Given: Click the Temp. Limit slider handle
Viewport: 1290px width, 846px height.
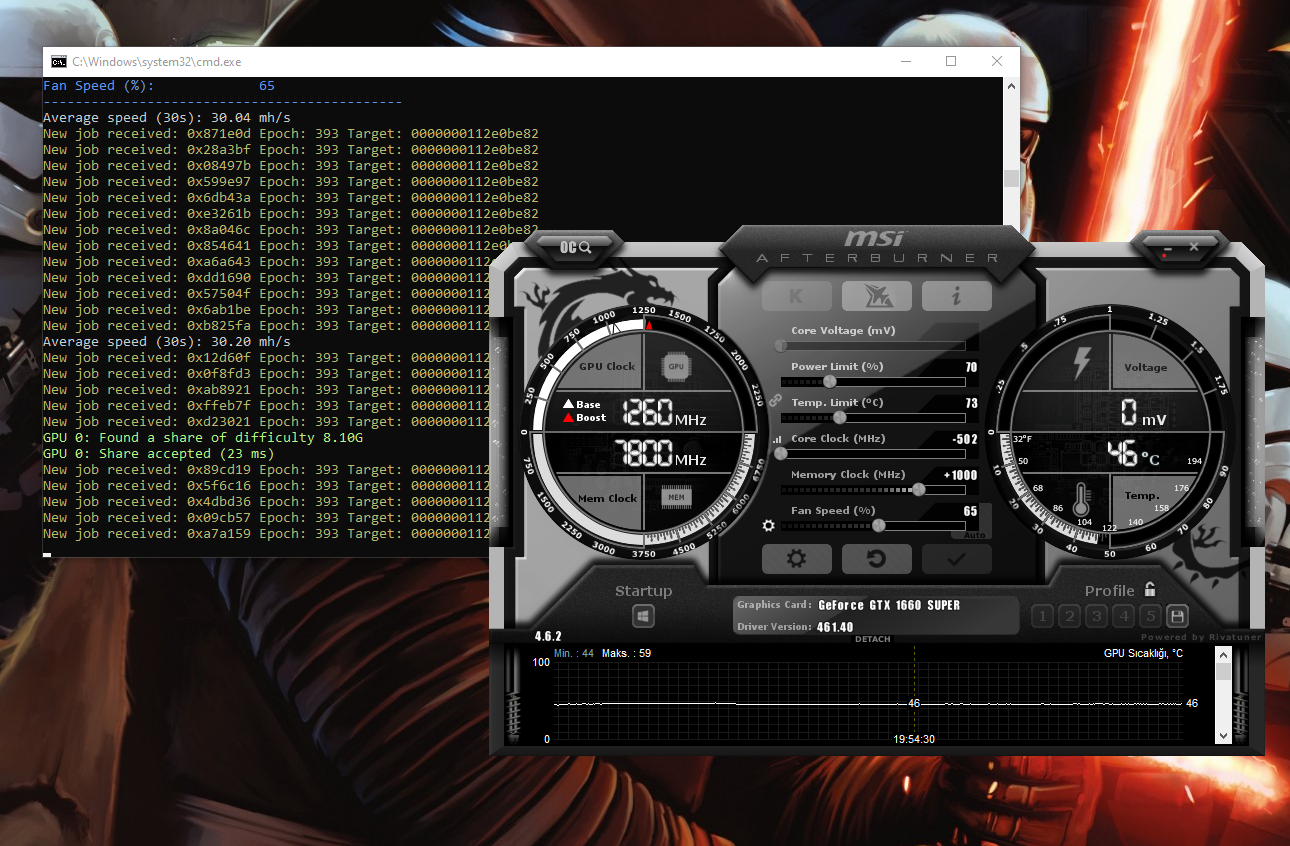Looking at the screenshot, I should [840, 417].
